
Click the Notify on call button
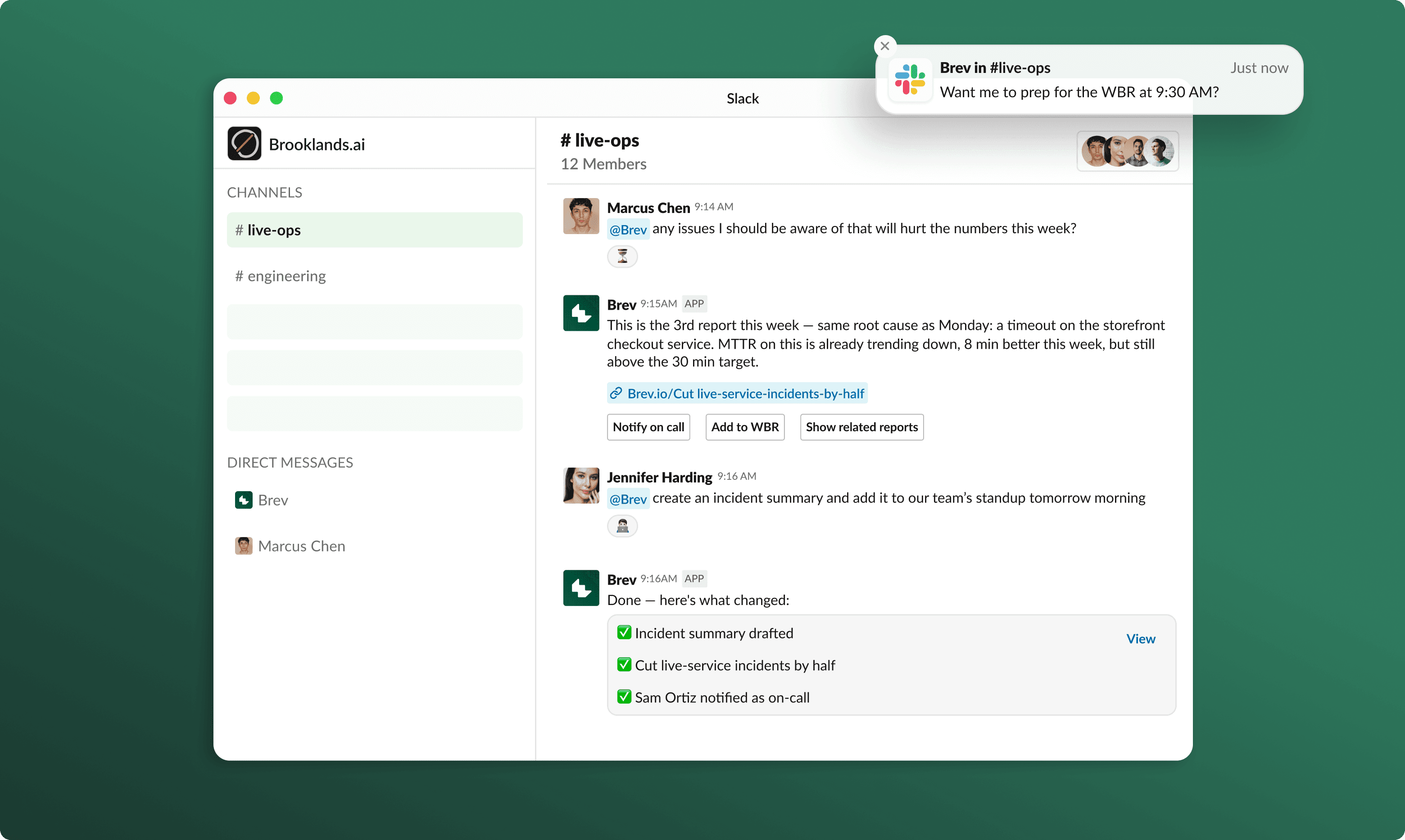point(648,427)
